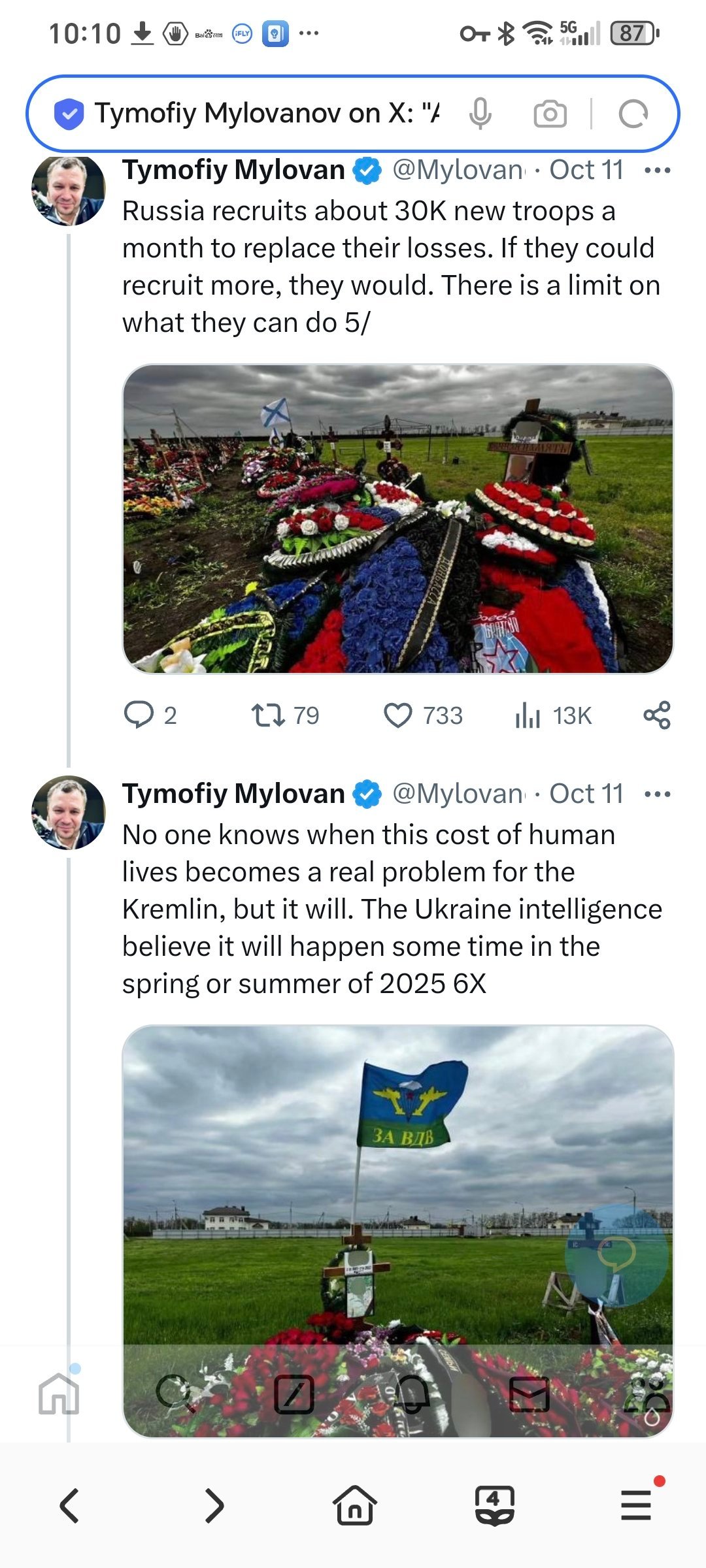This screenshot has height=1568, width=706.
Task: Reply to the 30K troops tweet
Action: pyautogui.click(x=139, y=715)
